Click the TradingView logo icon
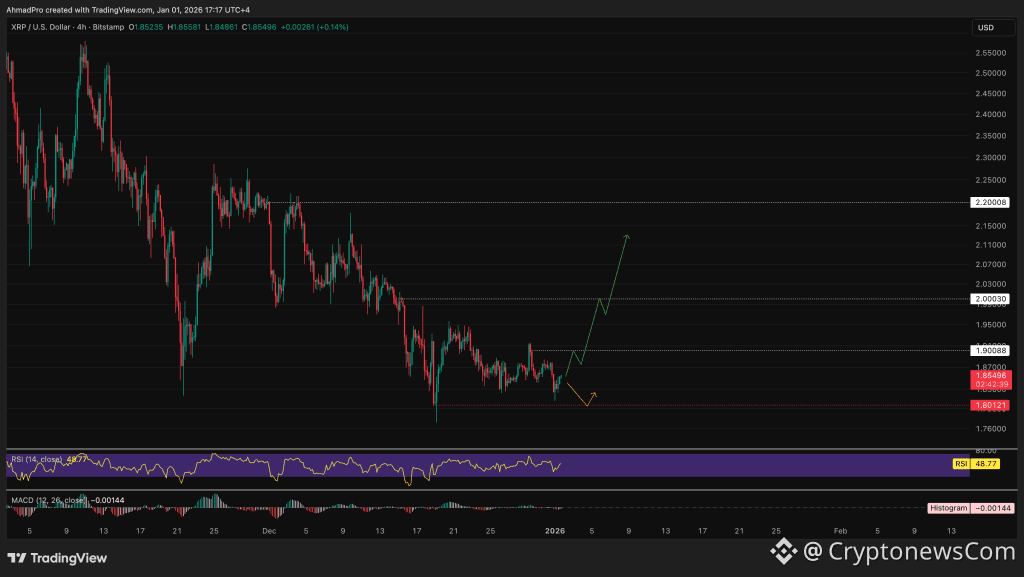 click(17, 558)
